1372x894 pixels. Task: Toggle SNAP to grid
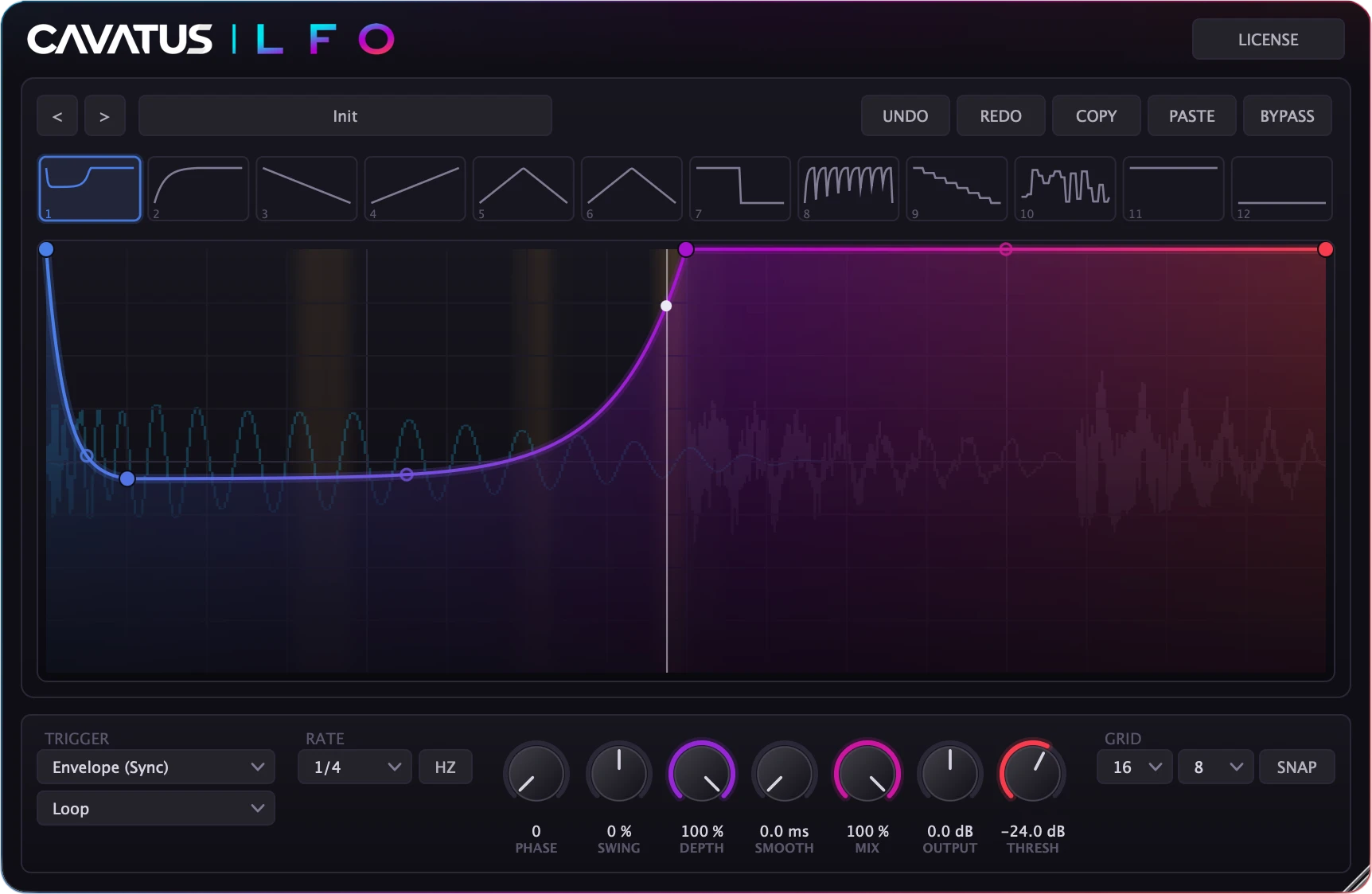[x=1296, y=767]
